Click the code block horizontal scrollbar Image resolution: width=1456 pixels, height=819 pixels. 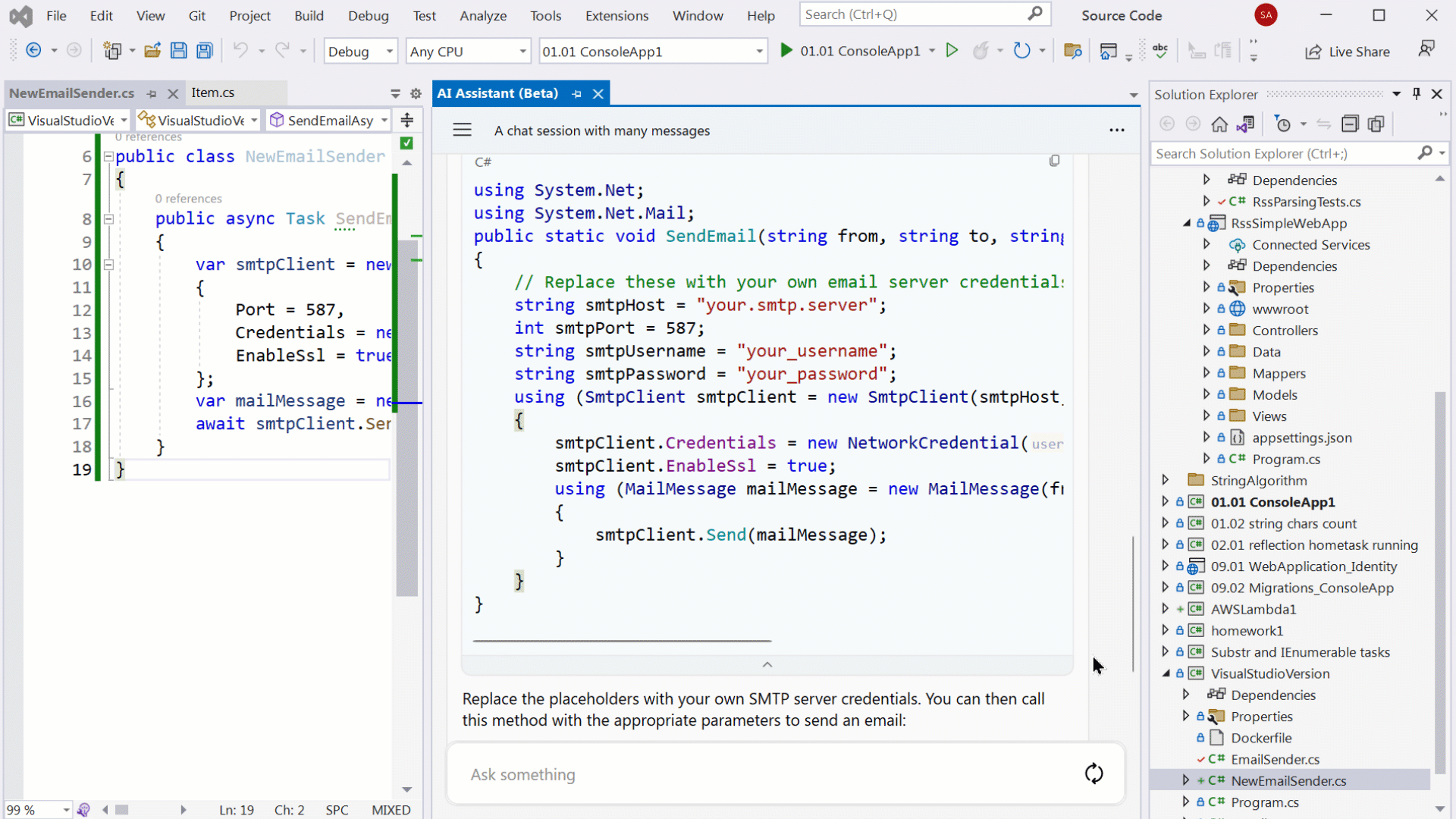[622, 641]
